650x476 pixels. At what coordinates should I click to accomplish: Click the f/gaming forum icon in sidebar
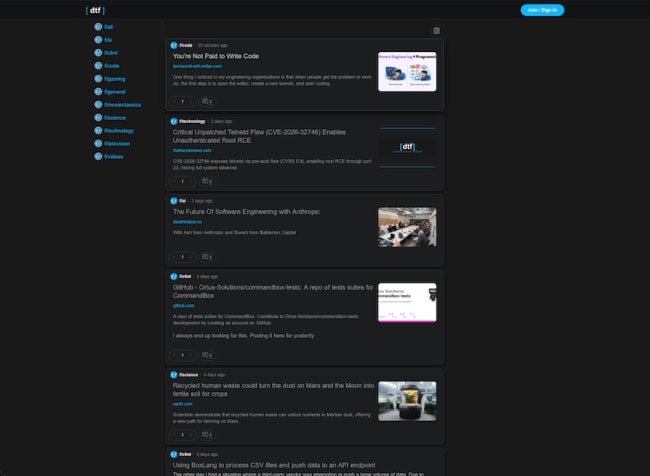(98, 79)
